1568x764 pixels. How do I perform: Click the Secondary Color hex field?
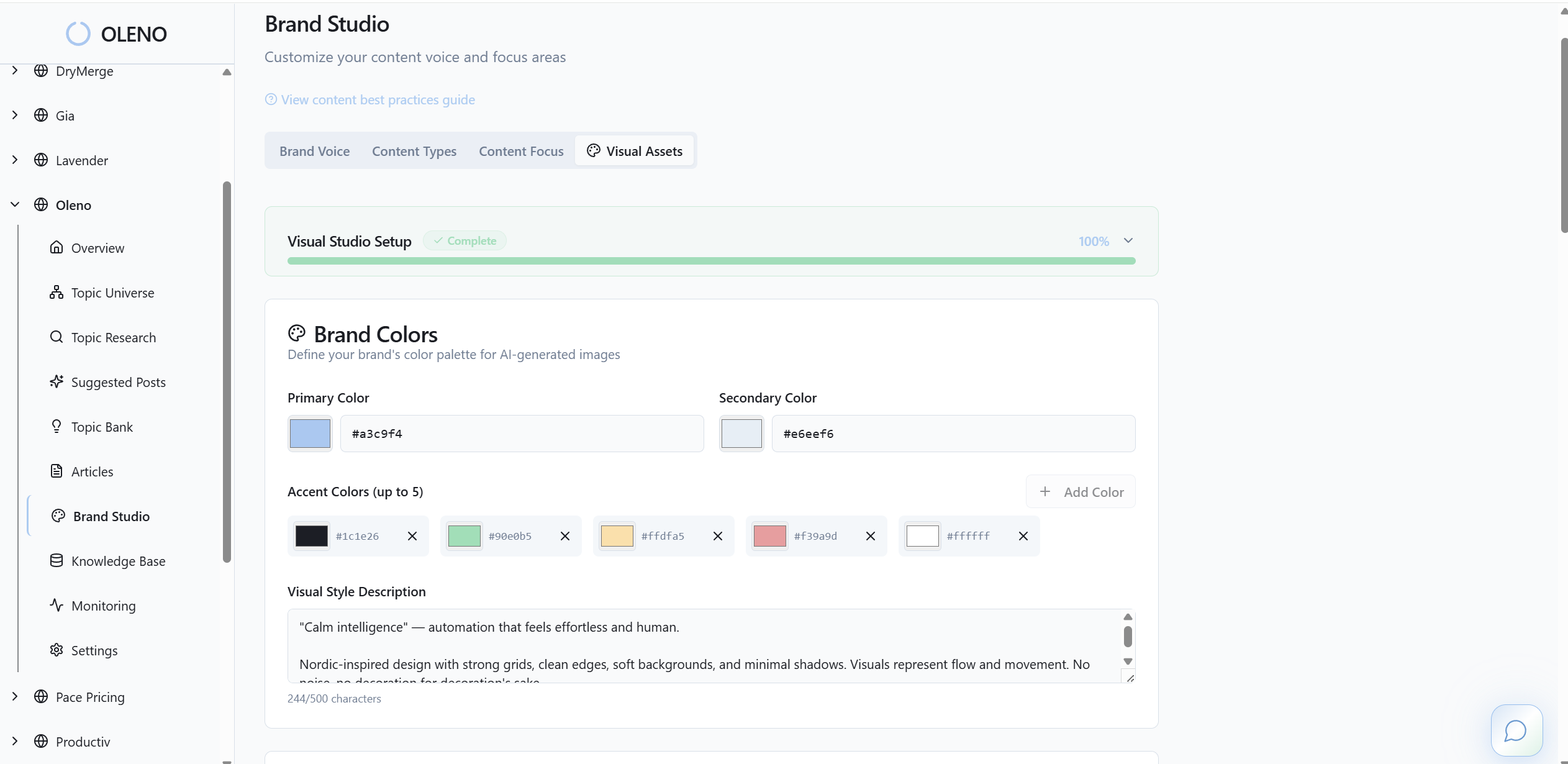[953, 434]
